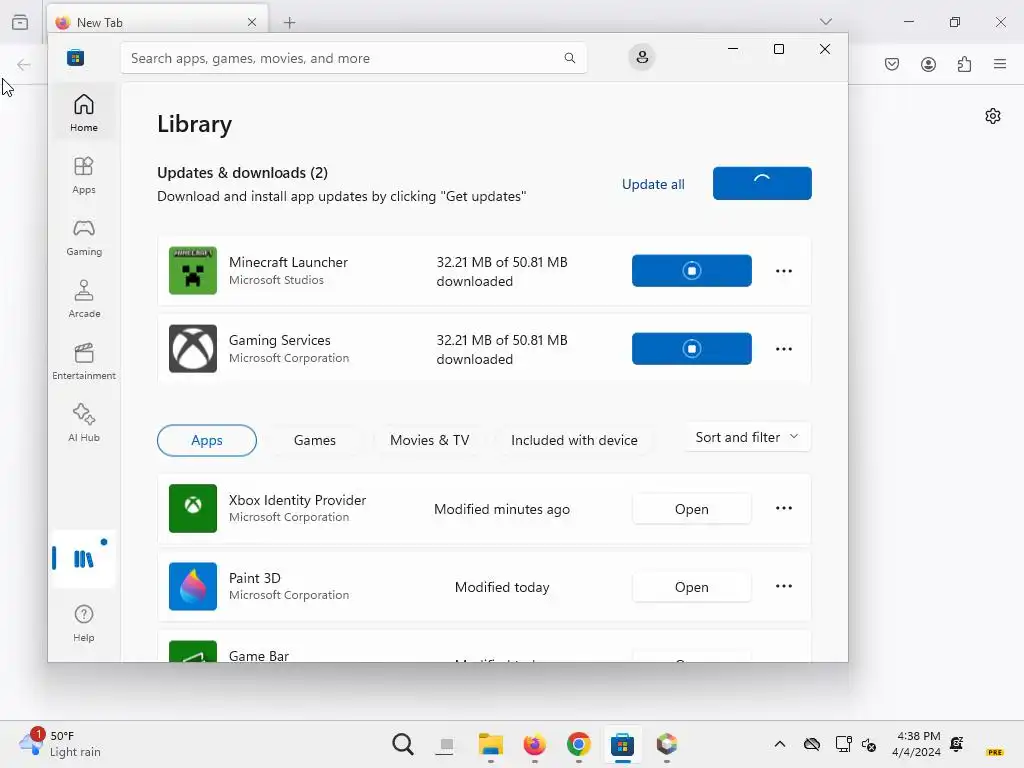Click Microsoft Store logo icon
Screen dimensions: 1024x768
pyautogui.click(x=76, y=58)
